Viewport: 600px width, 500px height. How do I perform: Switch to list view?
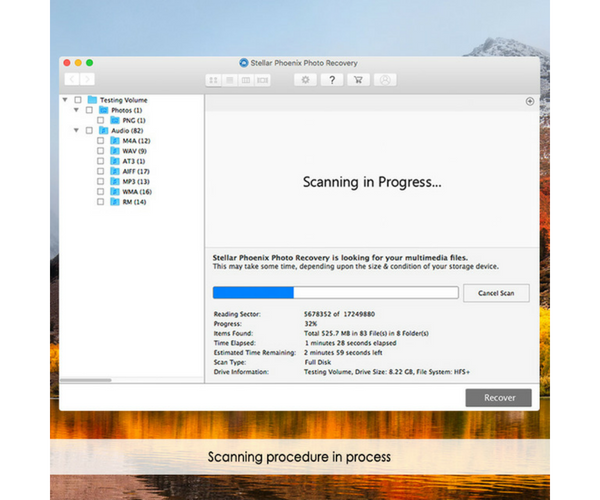point(230,80)
